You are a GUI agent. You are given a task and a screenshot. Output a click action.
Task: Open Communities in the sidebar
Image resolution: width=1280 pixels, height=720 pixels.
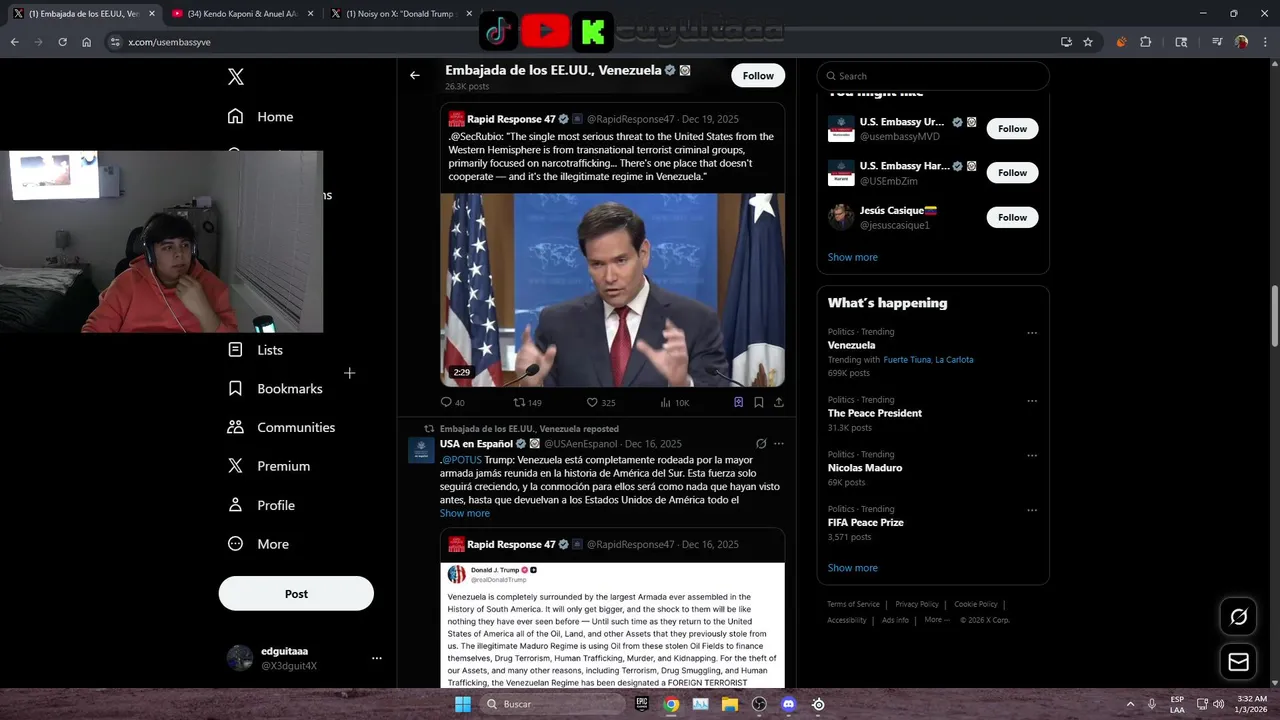281,427
